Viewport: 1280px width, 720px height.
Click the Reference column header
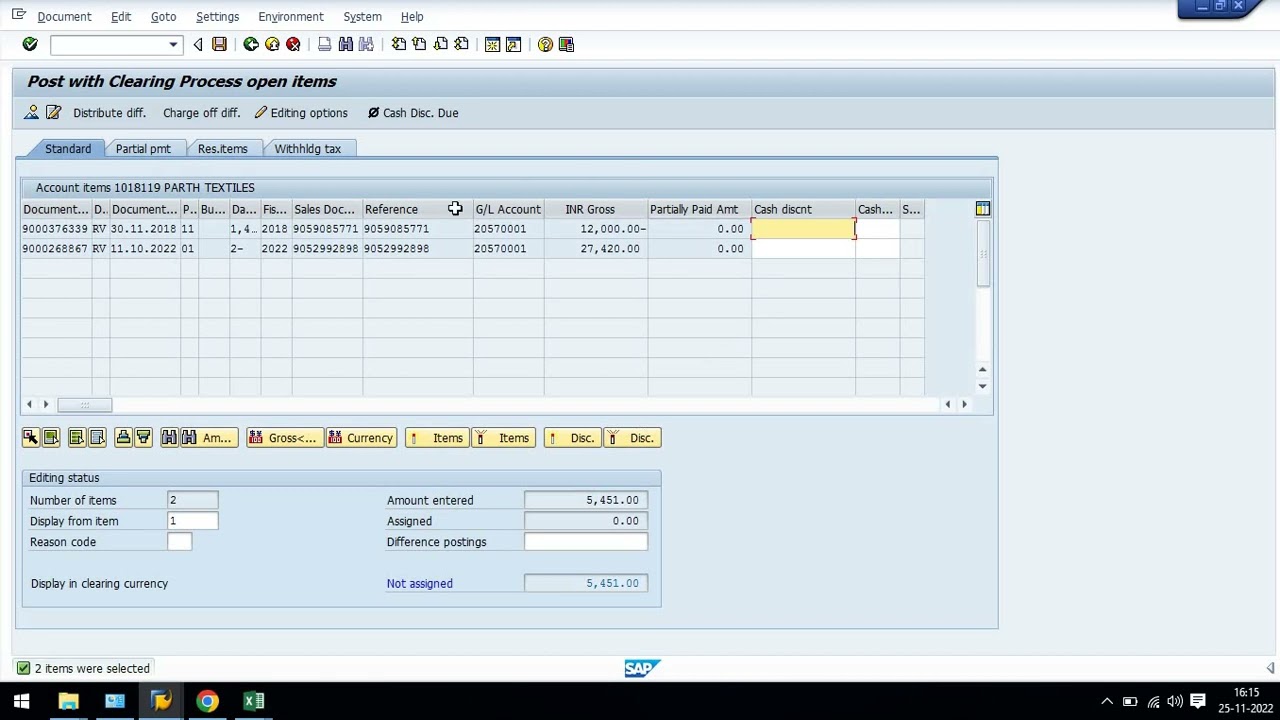pos(417,209)
